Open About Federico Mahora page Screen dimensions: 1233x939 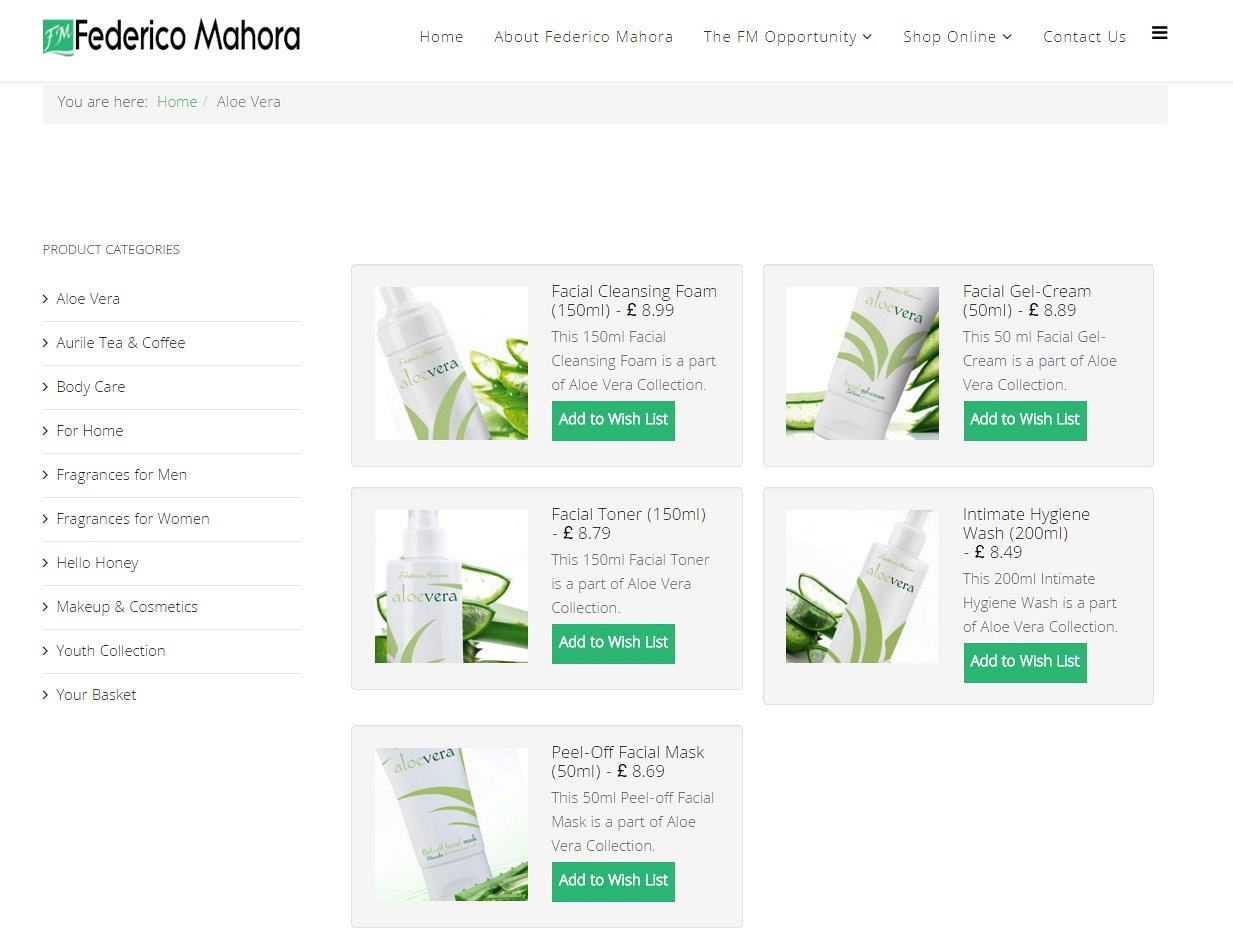583,37
